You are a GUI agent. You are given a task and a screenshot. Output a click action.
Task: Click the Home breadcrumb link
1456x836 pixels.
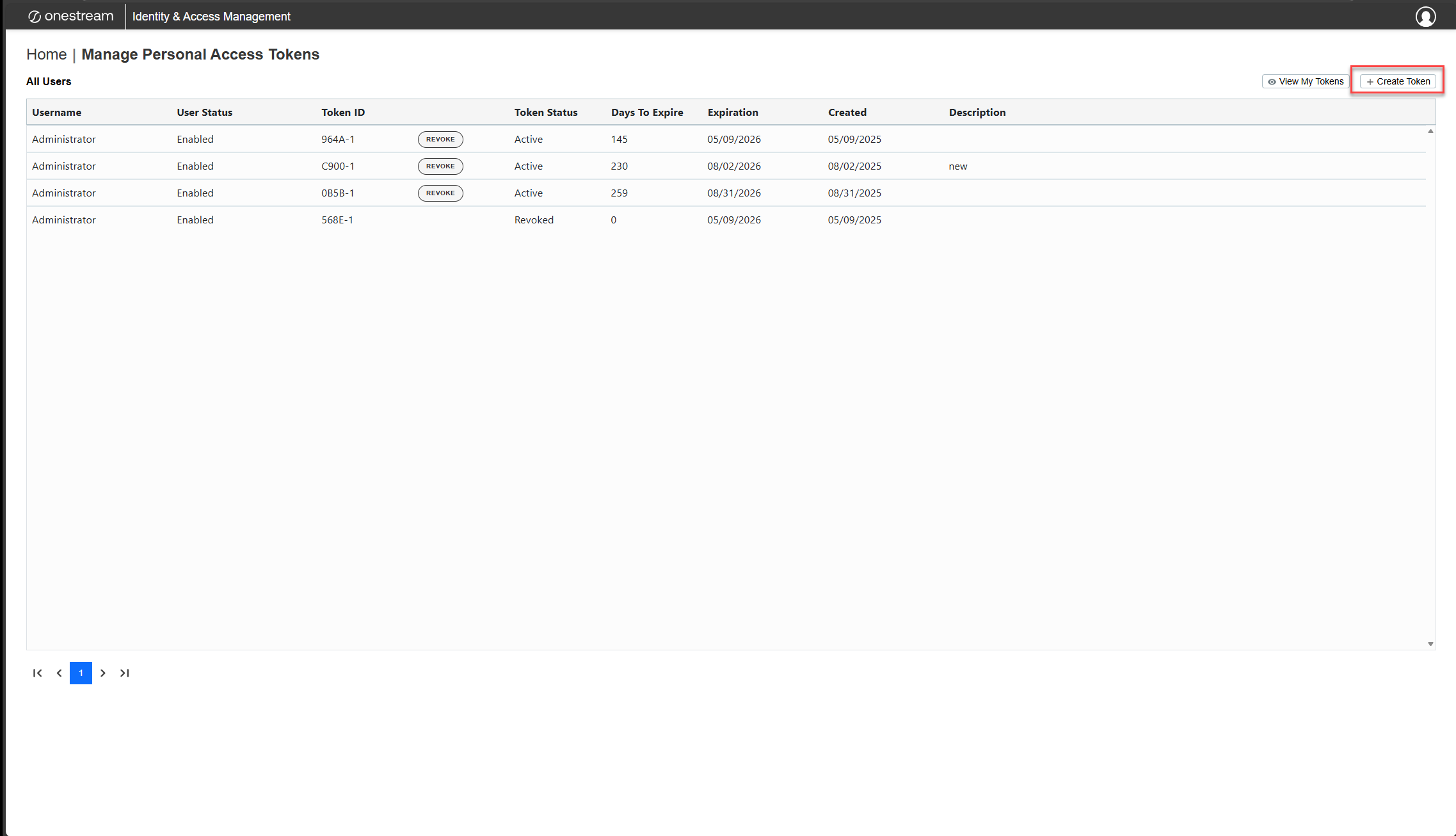coord(46,54)
